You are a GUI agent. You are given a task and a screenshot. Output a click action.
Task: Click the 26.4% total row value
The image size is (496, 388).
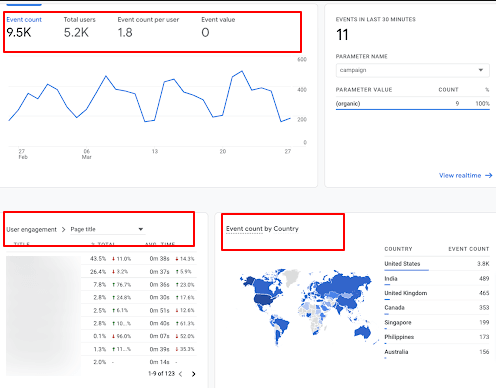[98, 272]
